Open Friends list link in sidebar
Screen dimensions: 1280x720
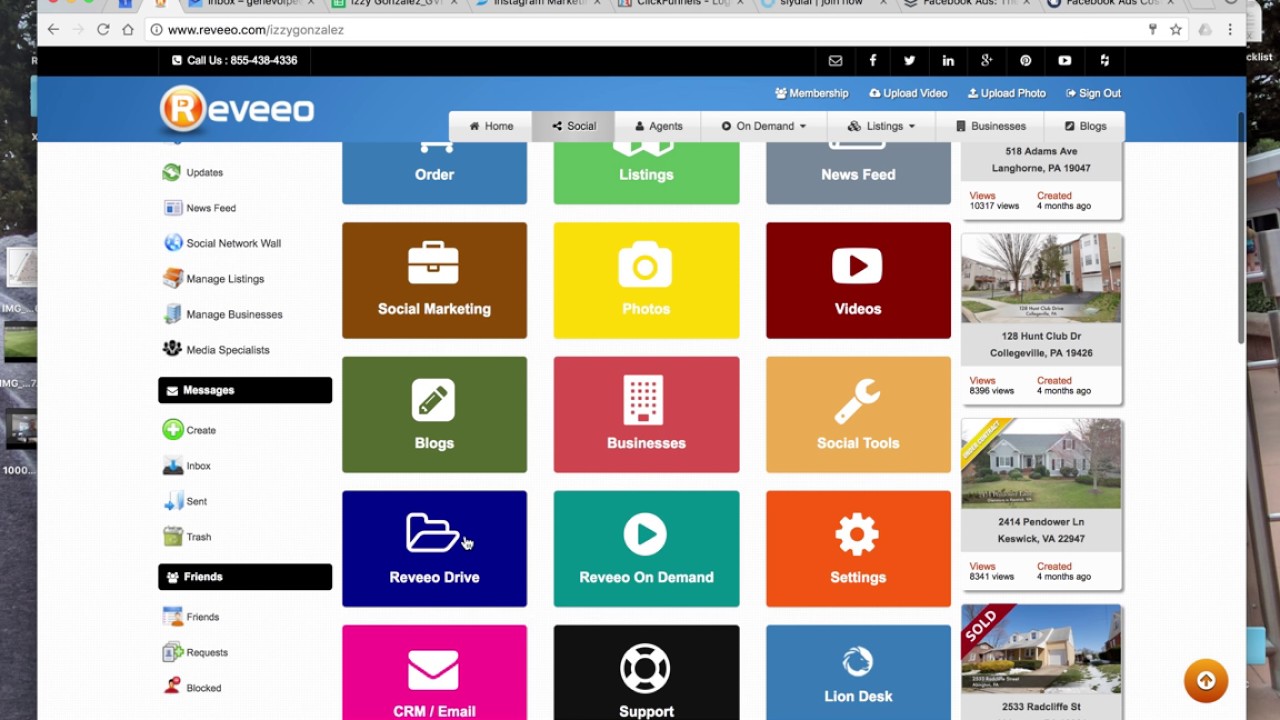tap(191, 617)
